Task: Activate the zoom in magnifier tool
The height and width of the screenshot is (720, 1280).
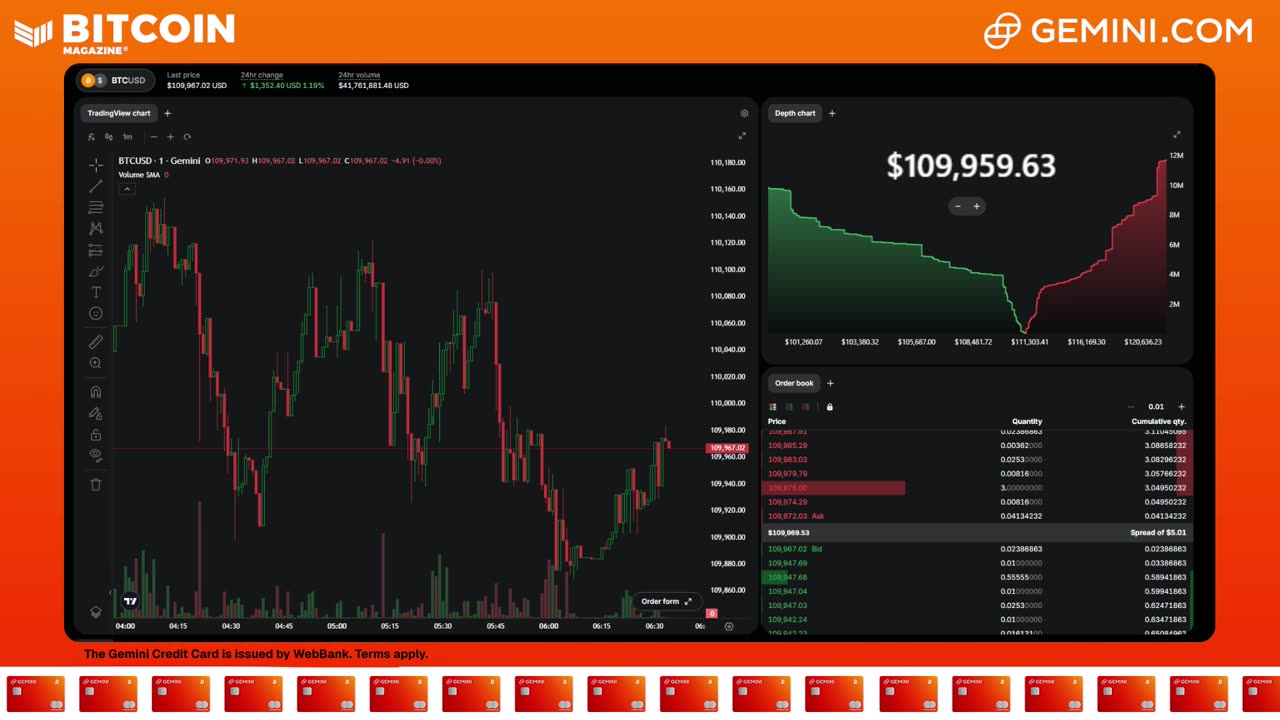Action: [x=96, y=363]
